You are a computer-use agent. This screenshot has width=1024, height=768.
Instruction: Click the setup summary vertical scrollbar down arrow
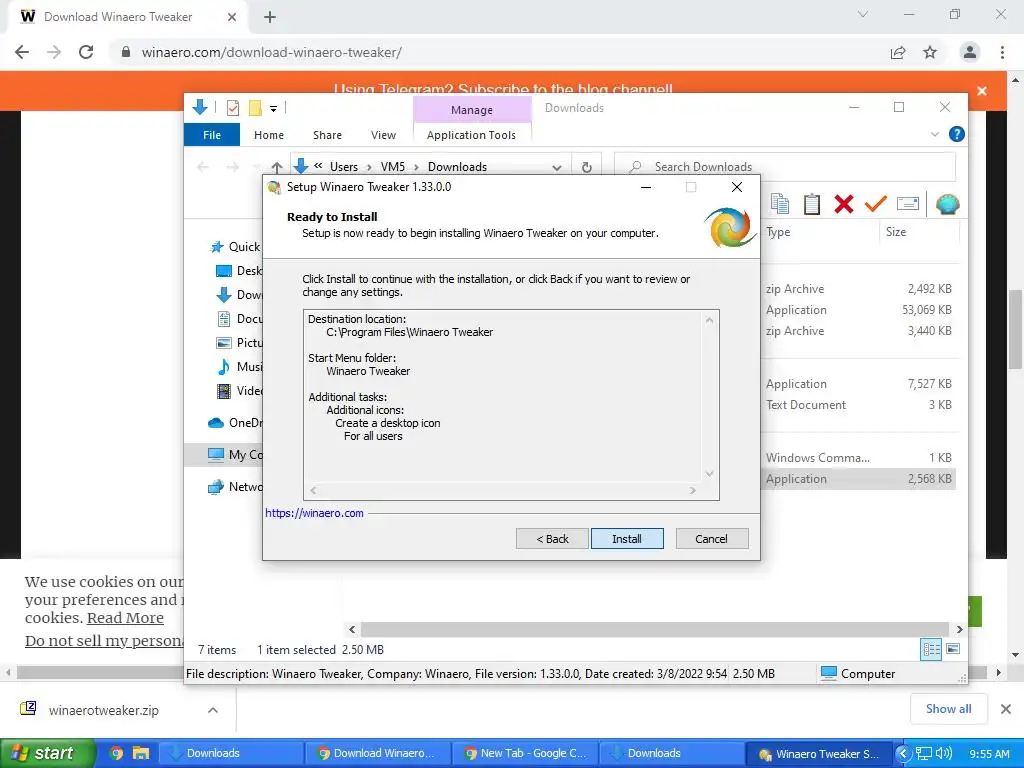[709, 474]
